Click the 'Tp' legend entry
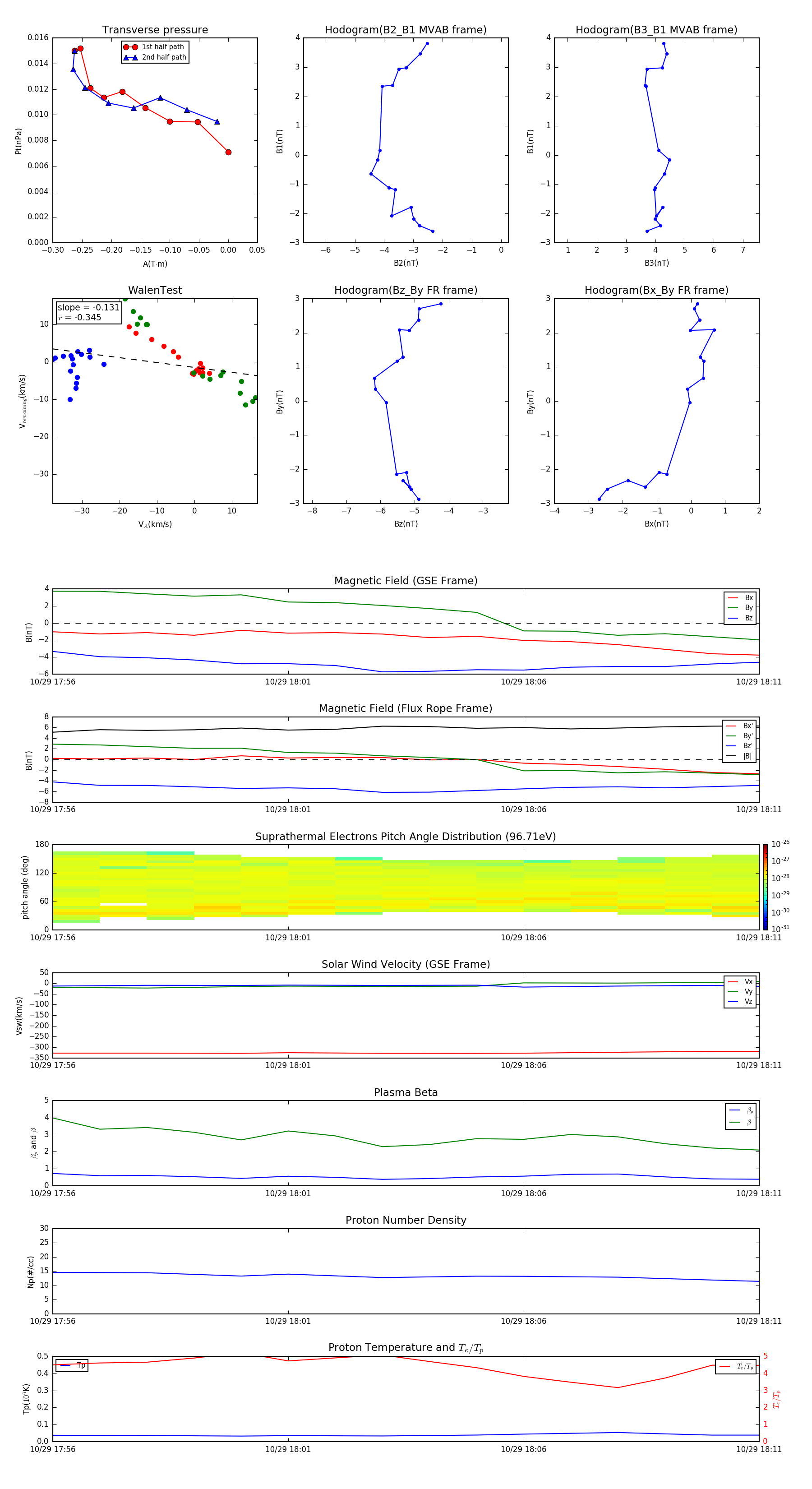812x1489 pixels. pos(72,1365)
